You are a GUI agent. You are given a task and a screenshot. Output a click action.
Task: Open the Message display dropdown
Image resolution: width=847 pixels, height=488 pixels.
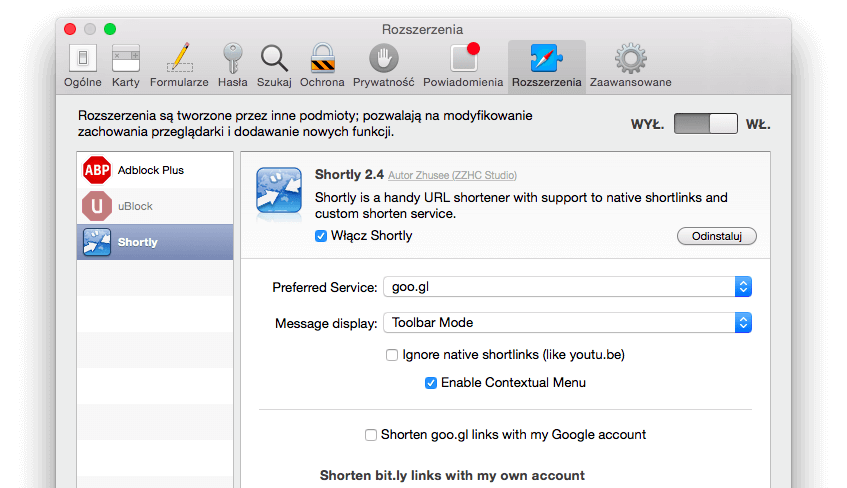pos(566,323)
